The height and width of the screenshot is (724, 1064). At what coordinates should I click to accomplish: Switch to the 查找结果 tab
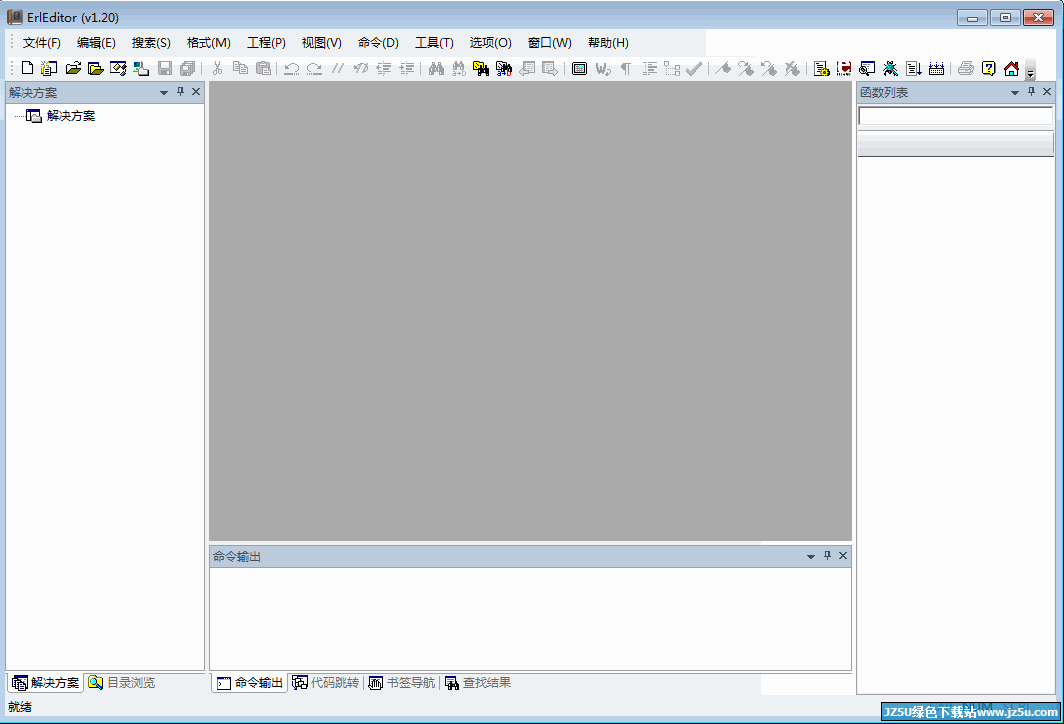[478, 683]
